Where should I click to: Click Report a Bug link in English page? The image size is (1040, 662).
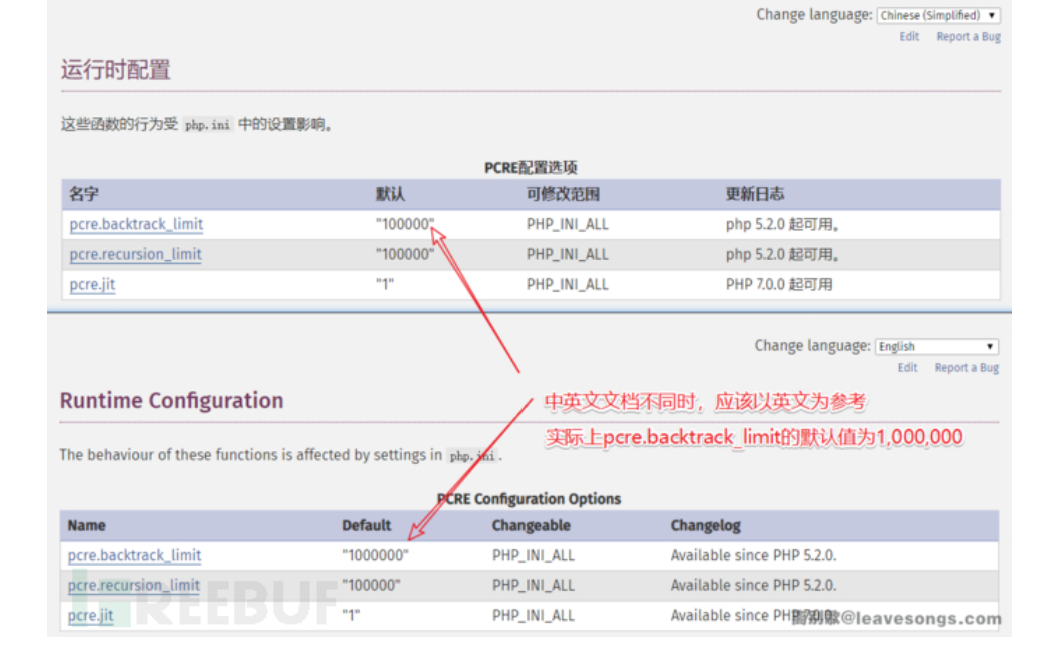pos(966,367)
